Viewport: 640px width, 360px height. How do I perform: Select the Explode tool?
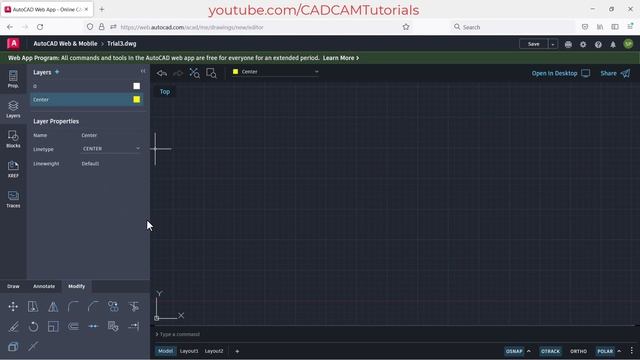click(33, 347)
